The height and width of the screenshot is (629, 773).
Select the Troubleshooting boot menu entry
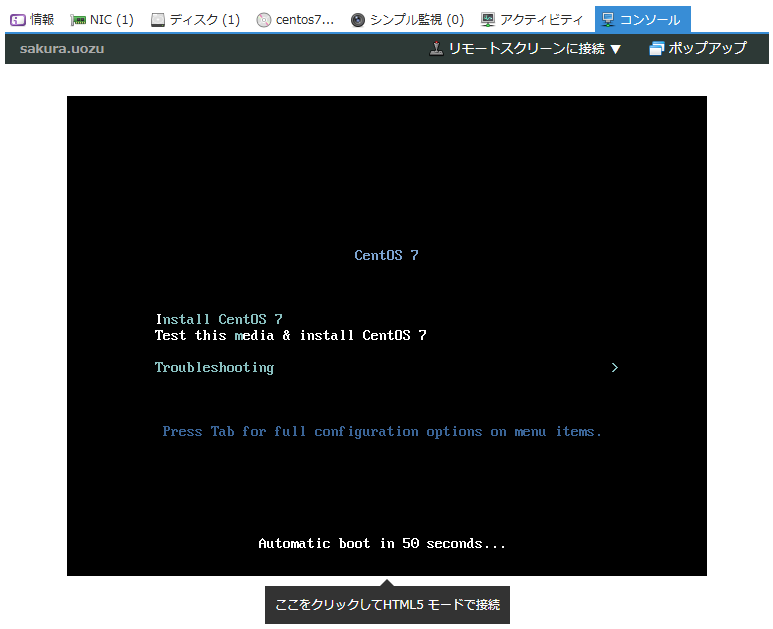(214, 367)
